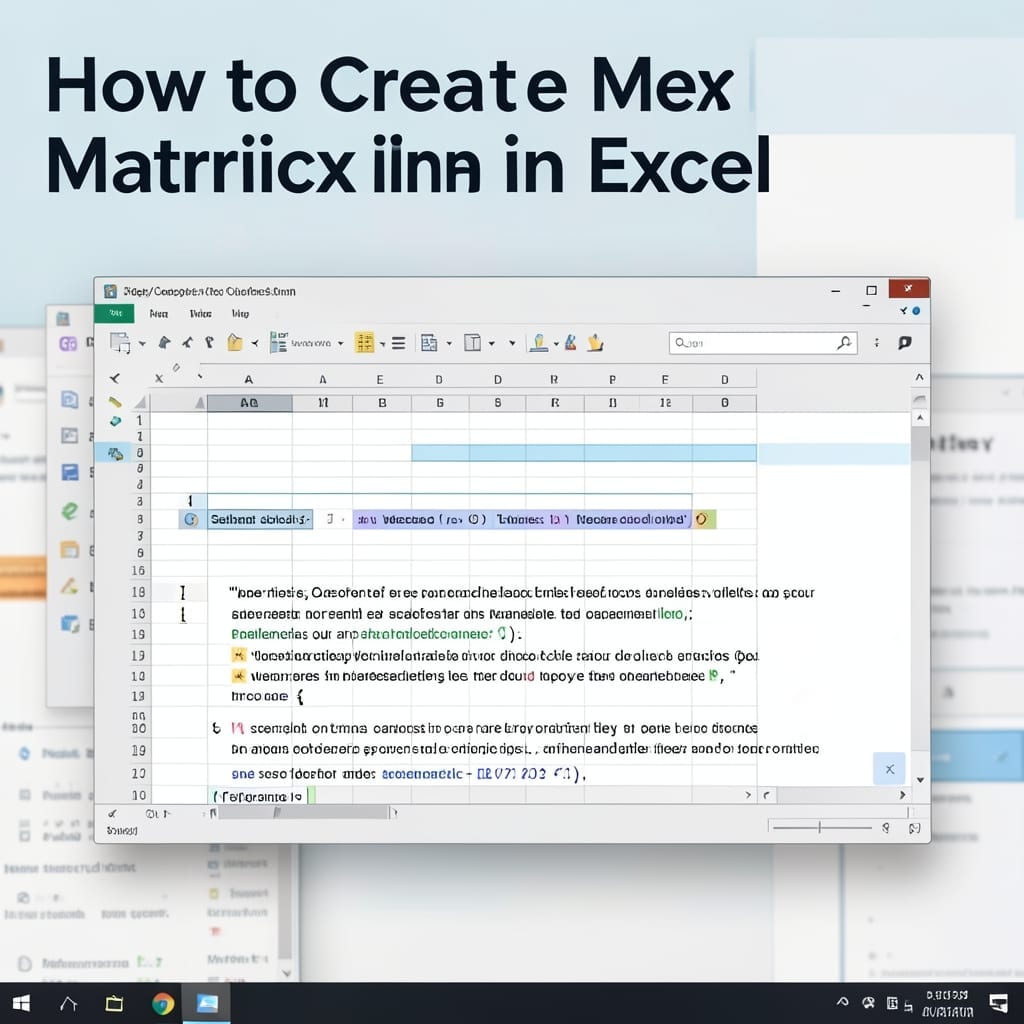Click the yellow ruler icon in left strip

pos(115,402)
